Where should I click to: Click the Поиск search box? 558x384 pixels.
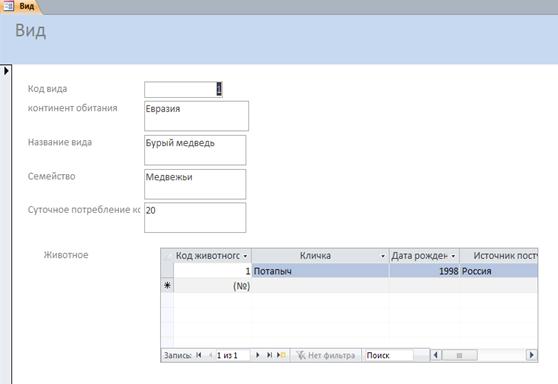(x=390, y=355)
